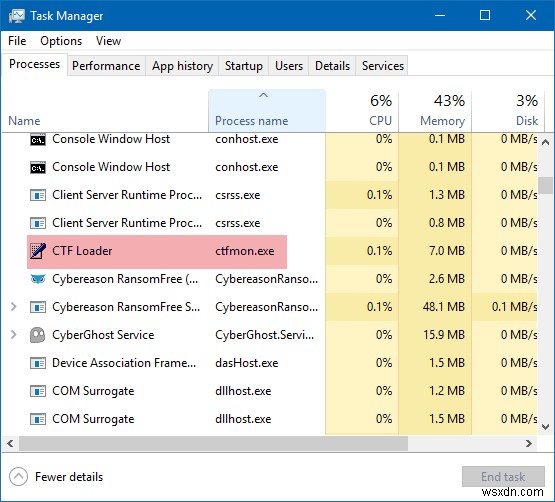Sort by the CPU column header
The height and width of the screenshot is (502, 555).
tap(362, 111)
